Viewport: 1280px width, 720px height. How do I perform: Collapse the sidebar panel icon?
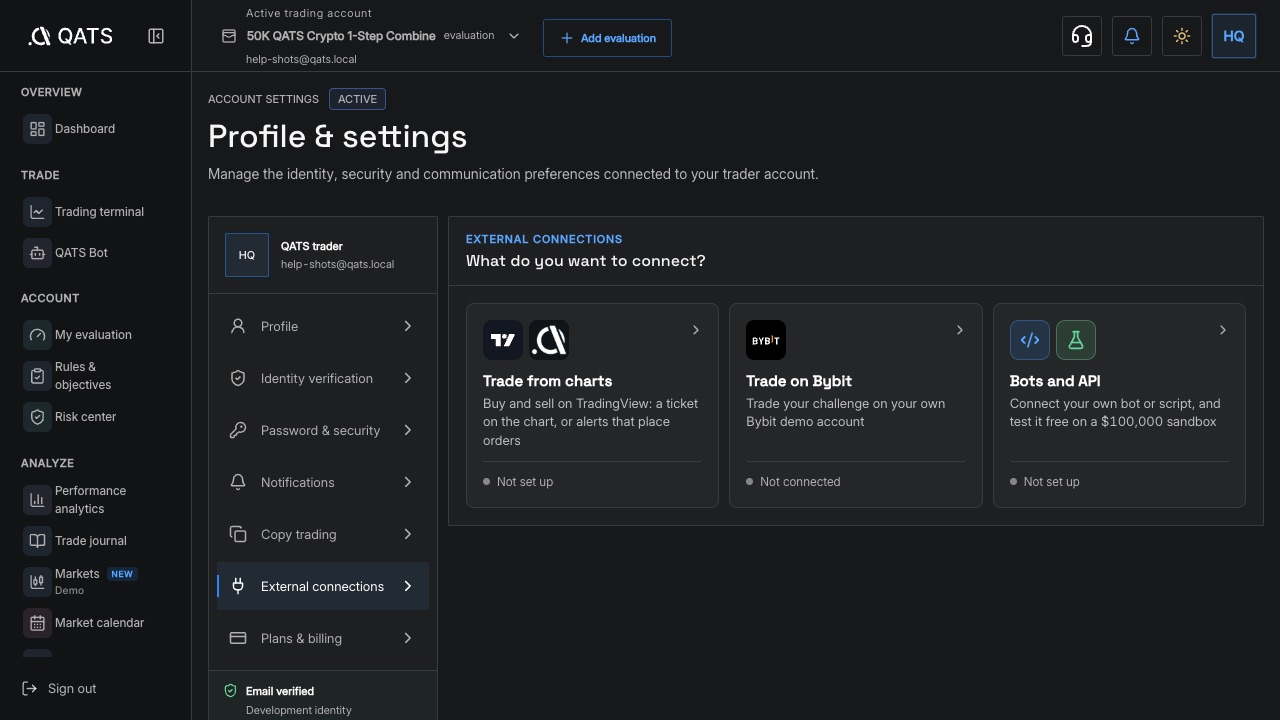pyautogui.click(x=156, y=36)
